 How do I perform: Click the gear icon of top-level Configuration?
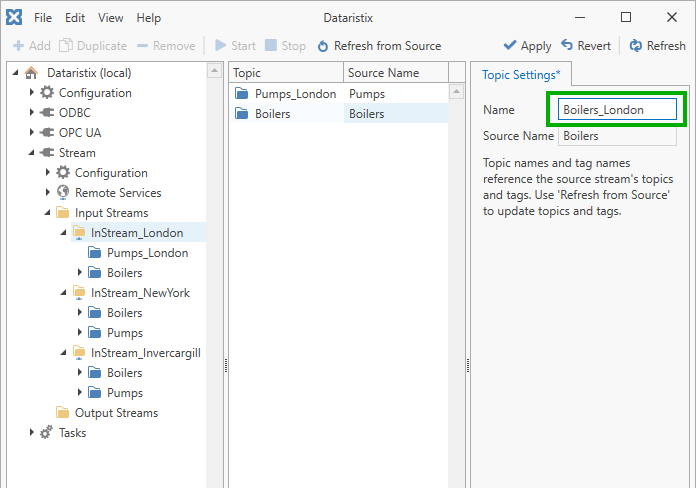[47, 92]
